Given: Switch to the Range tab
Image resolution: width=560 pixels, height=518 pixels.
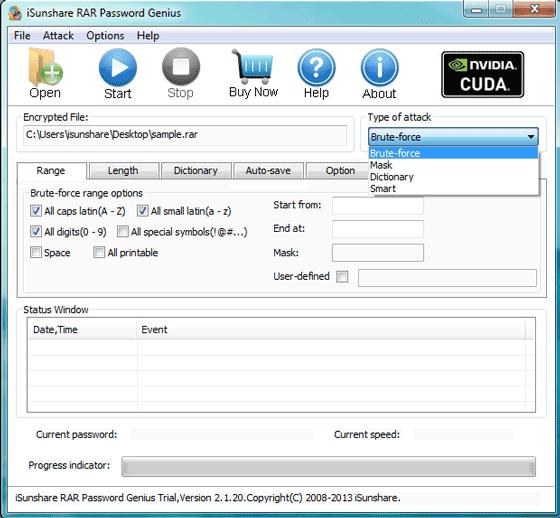Looking at the screenshot, I should [51, 170].
